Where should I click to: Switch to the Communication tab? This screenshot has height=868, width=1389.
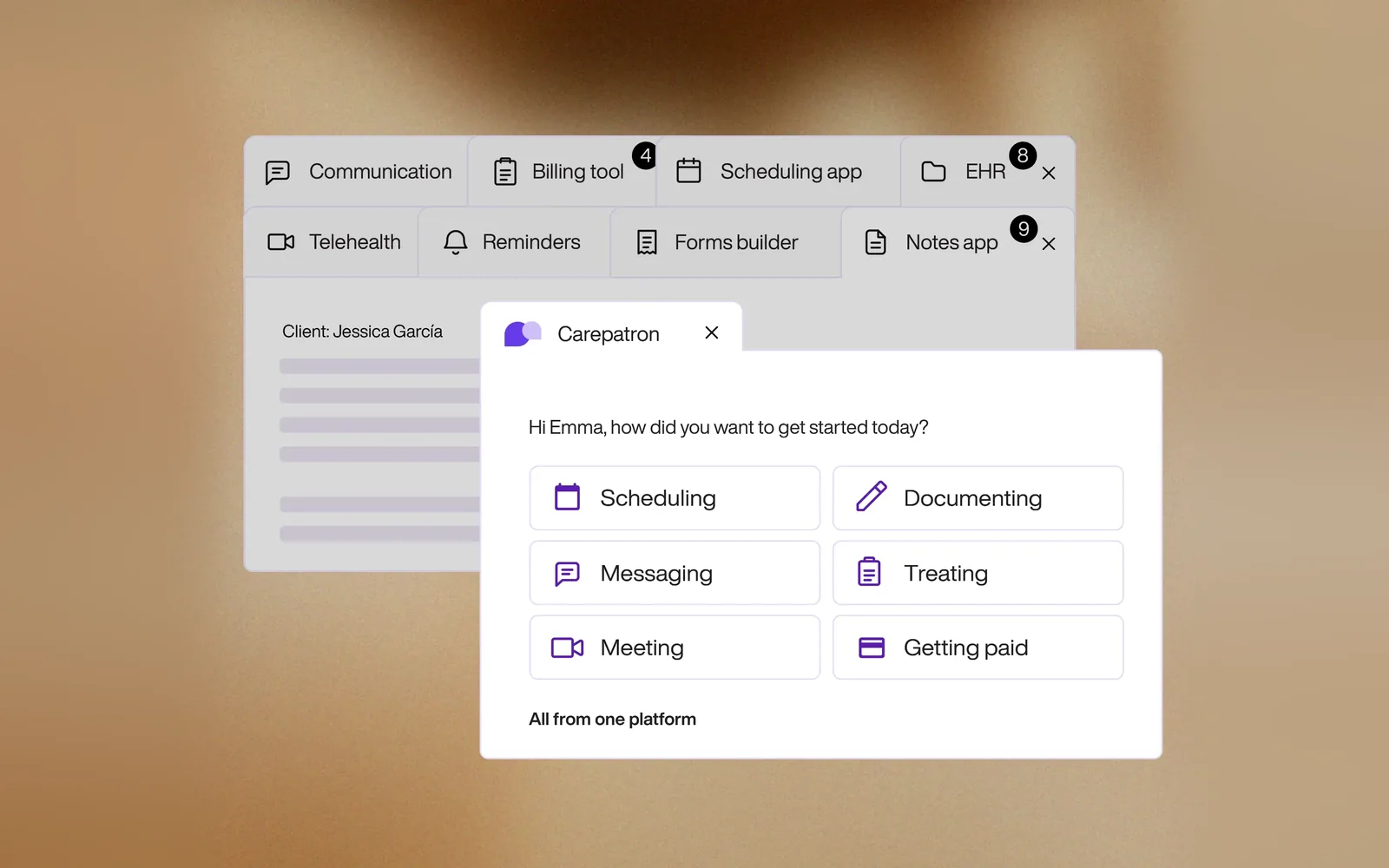357,172
